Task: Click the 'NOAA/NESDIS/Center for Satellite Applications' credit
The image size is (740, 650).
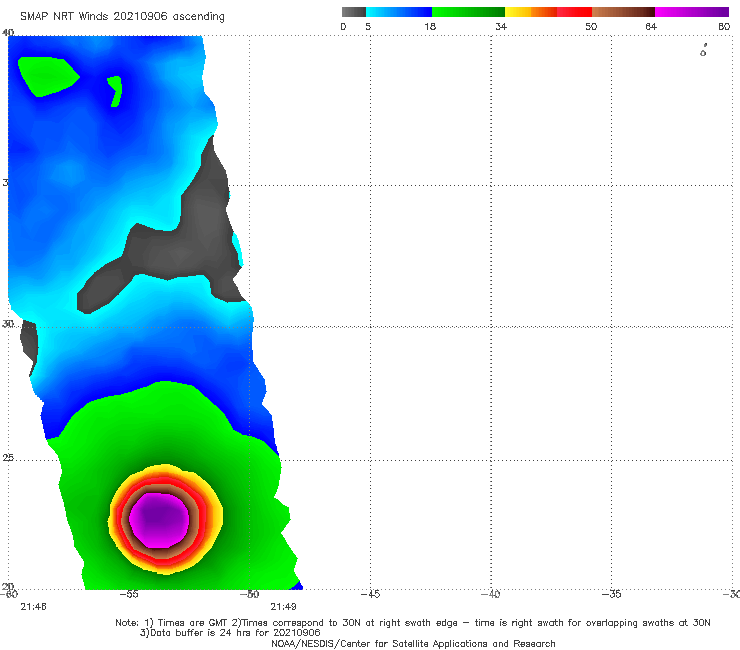Action: tap(413, 643)
